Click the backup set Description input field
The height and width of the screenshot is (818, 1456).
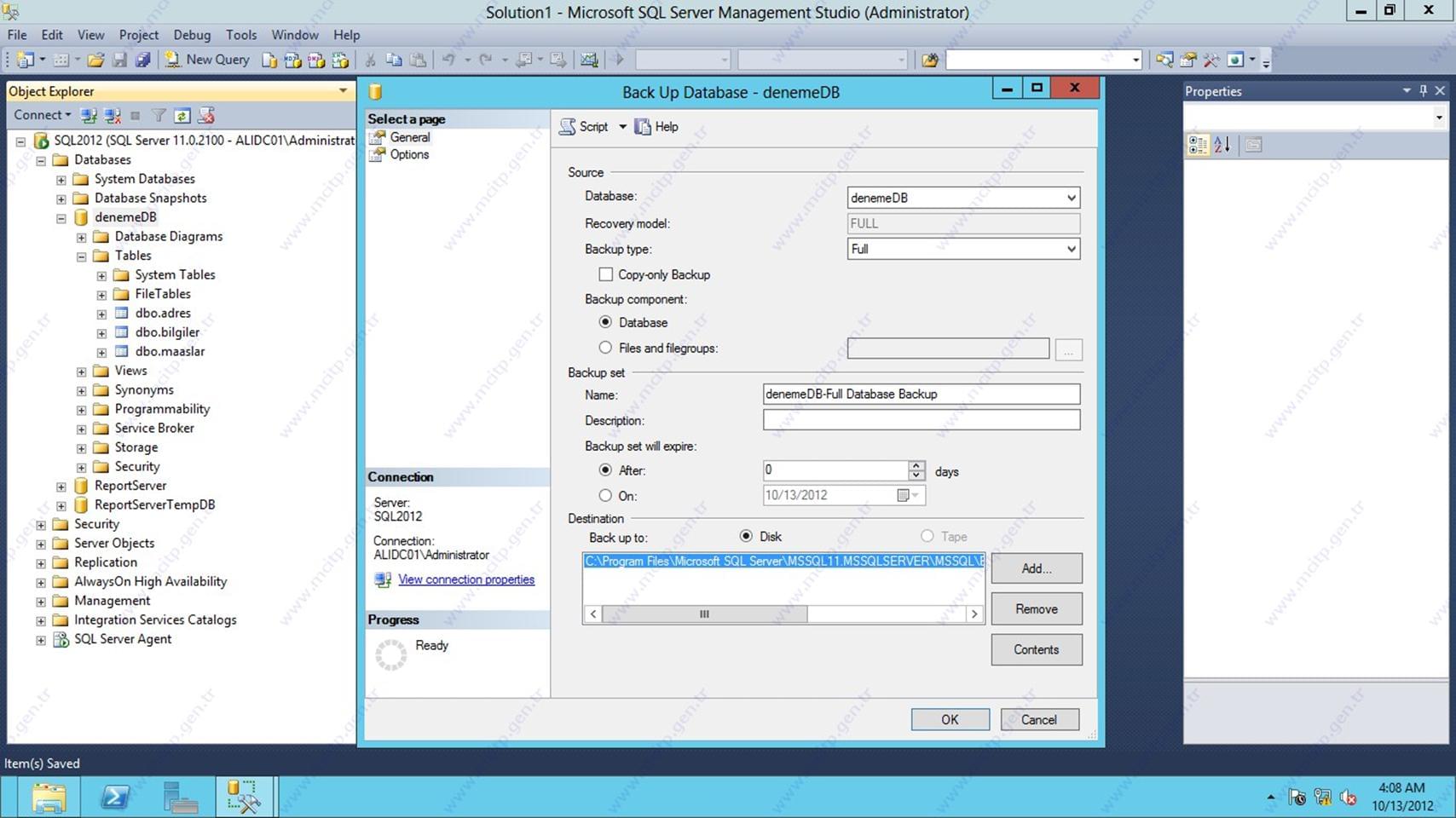tap(922, 419)
